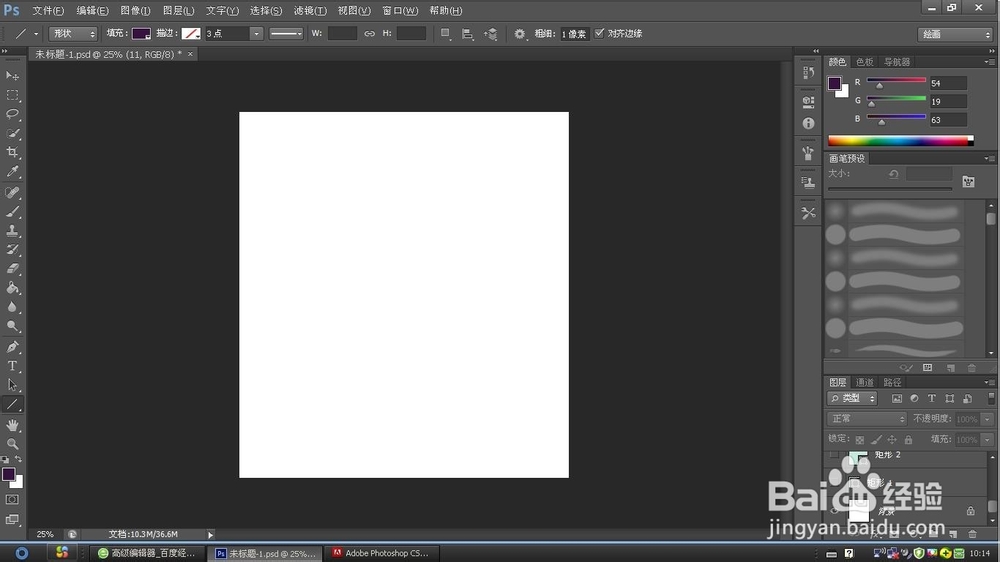
Task: Toggle lock position
Action: tap(892, 440)
